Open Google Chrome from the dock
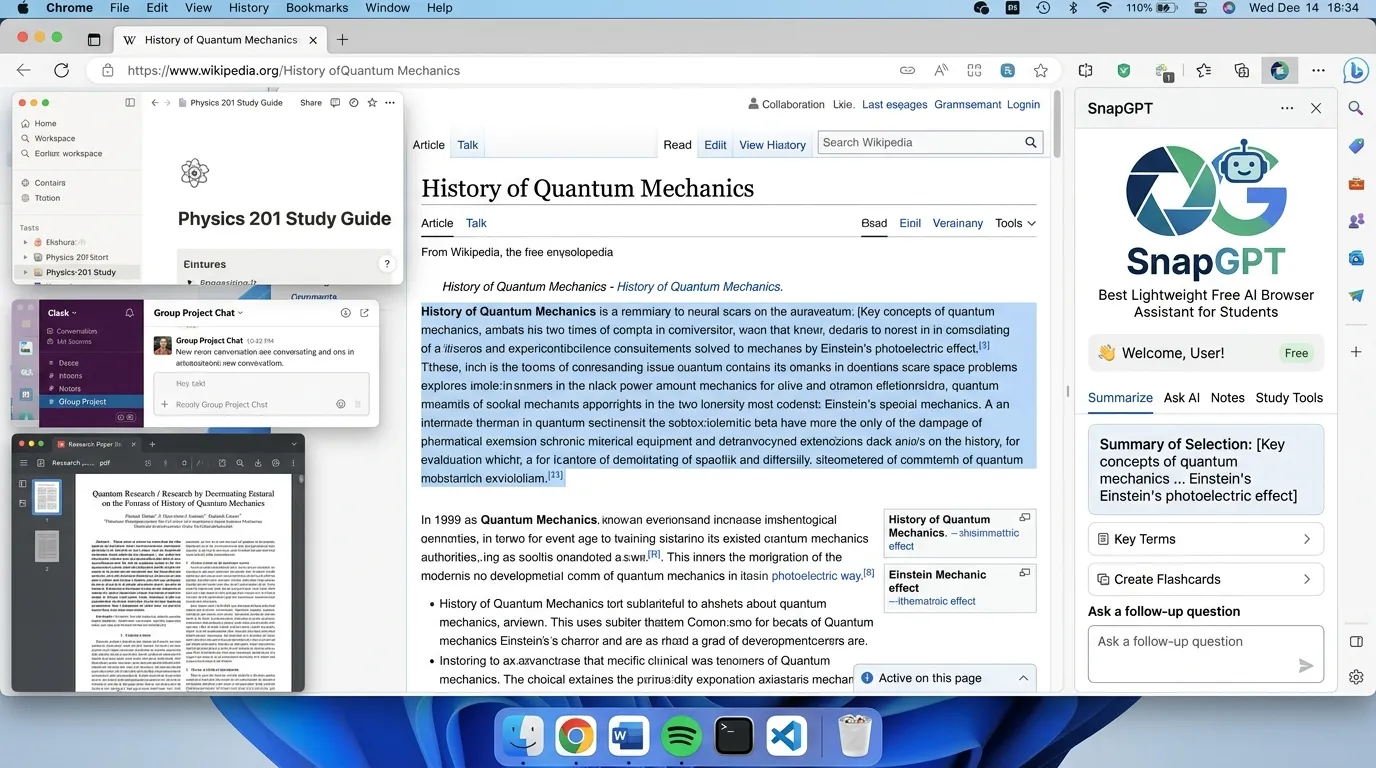1376x768 pixels. click(575, 737)
